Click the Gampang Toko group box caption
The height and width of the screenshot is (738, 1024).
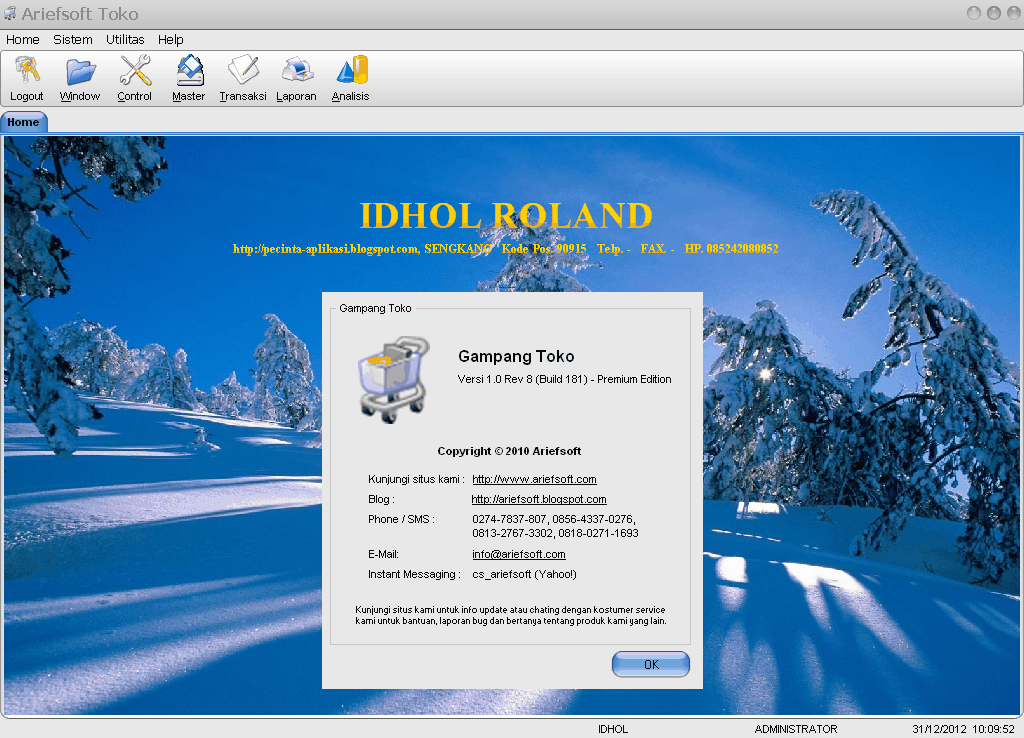(376, 308)
